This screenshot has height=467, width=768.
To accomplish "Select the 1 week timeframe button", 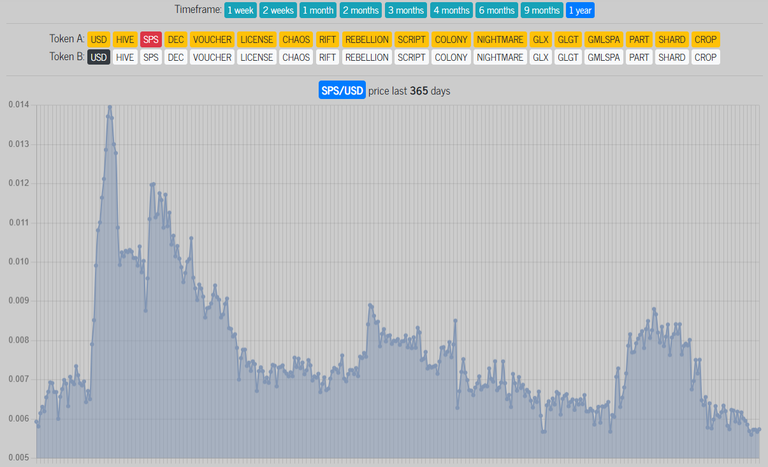I will click(240, 10).
